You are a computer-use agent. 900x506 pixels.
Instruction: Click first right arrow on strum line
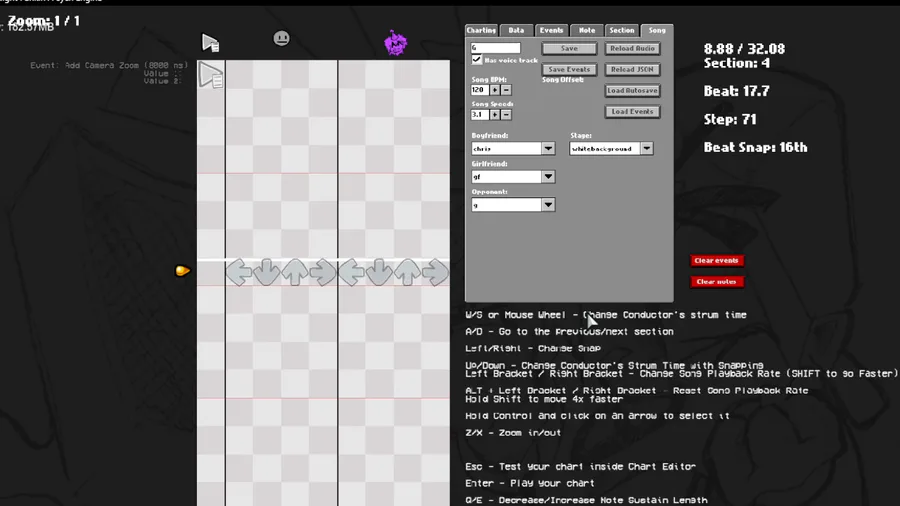click(x=323, y=272)
